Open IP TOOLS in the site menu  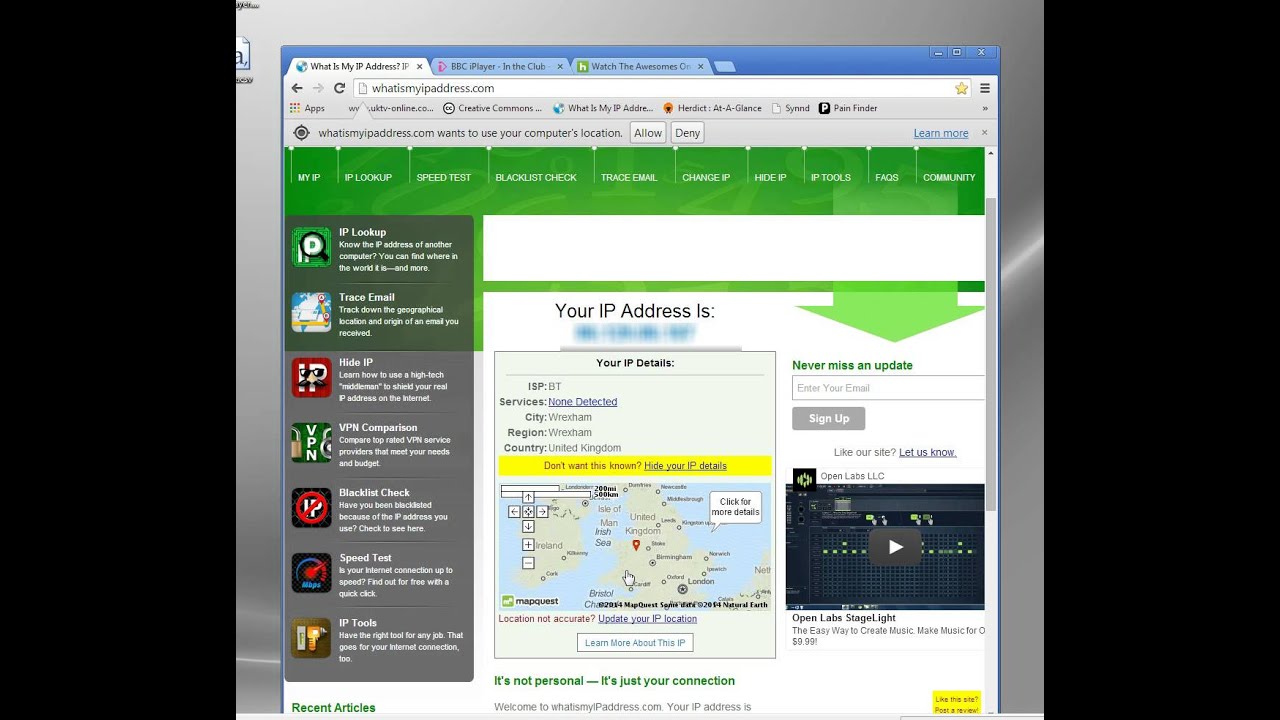tap(830, 178)
